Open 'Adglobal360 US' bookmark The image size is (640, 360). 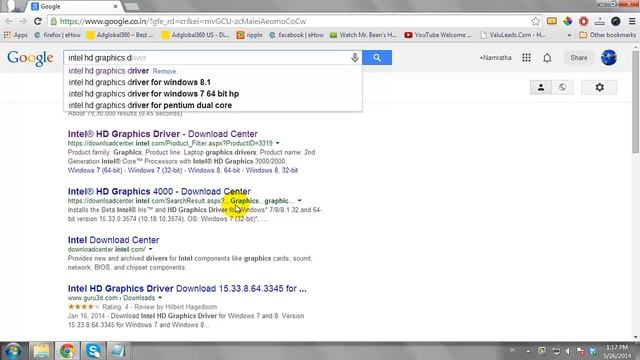click(195, 35)
